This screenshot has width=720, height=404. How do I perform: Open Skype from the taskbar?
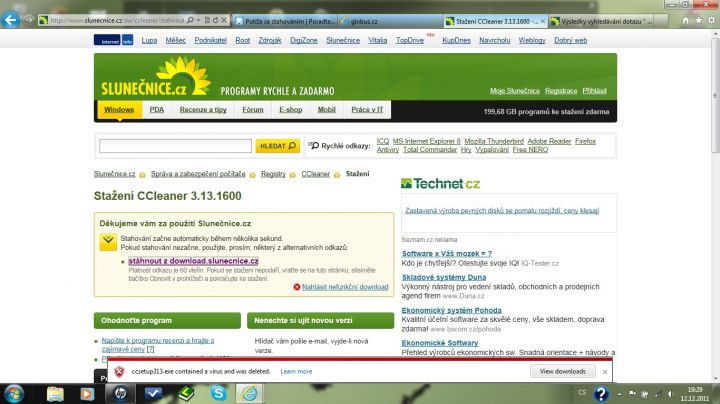pyautogui.click(x=219, y=393)
